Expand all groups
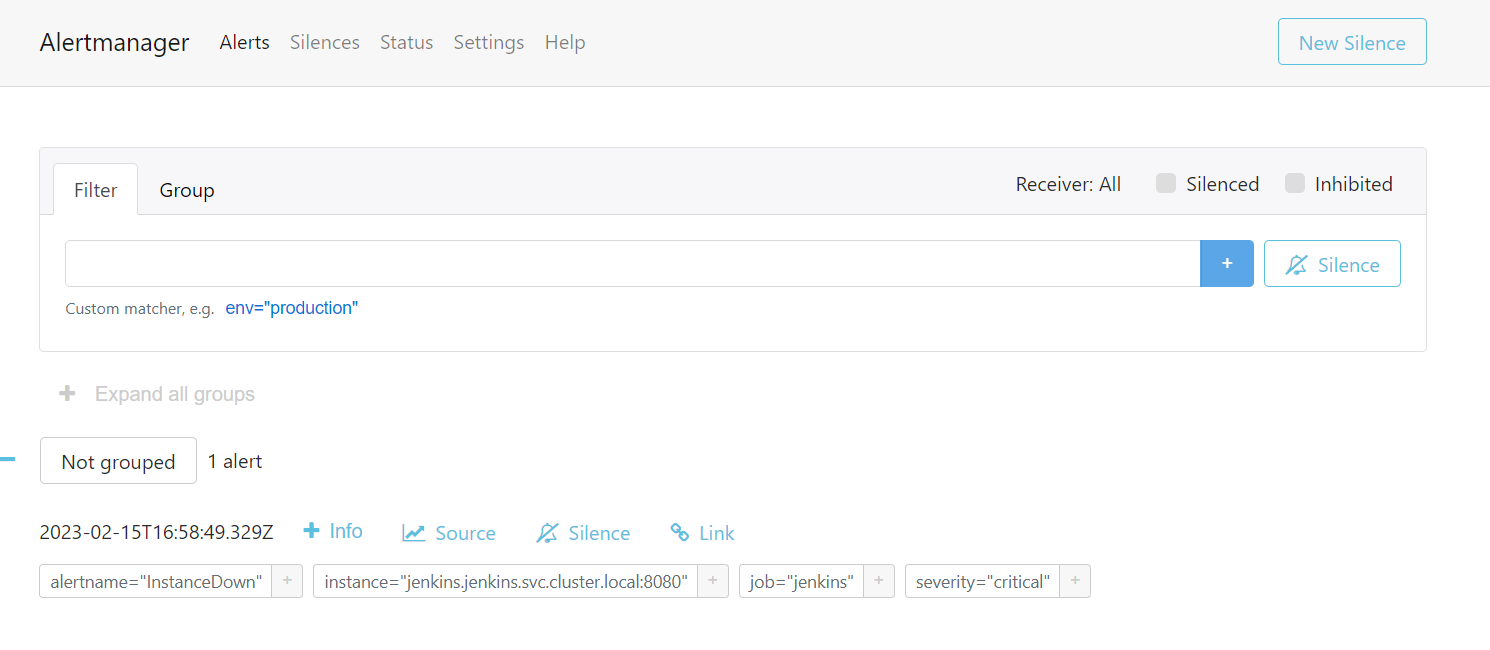The image size is (1490, 650). 157,394
